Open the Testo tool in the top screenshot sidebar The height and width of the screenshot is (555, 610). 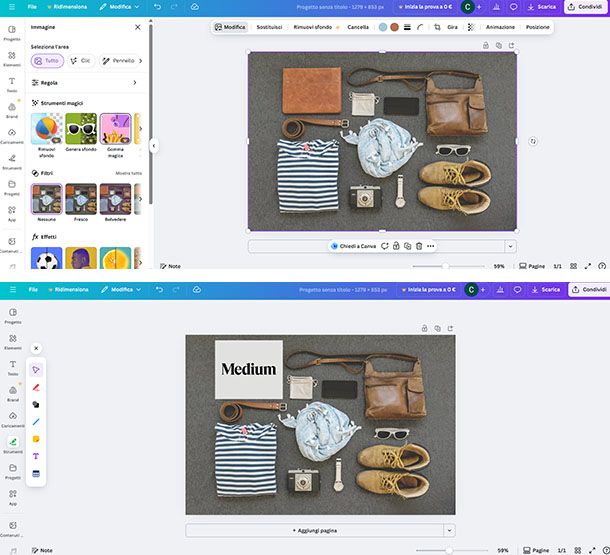point(12,84)
